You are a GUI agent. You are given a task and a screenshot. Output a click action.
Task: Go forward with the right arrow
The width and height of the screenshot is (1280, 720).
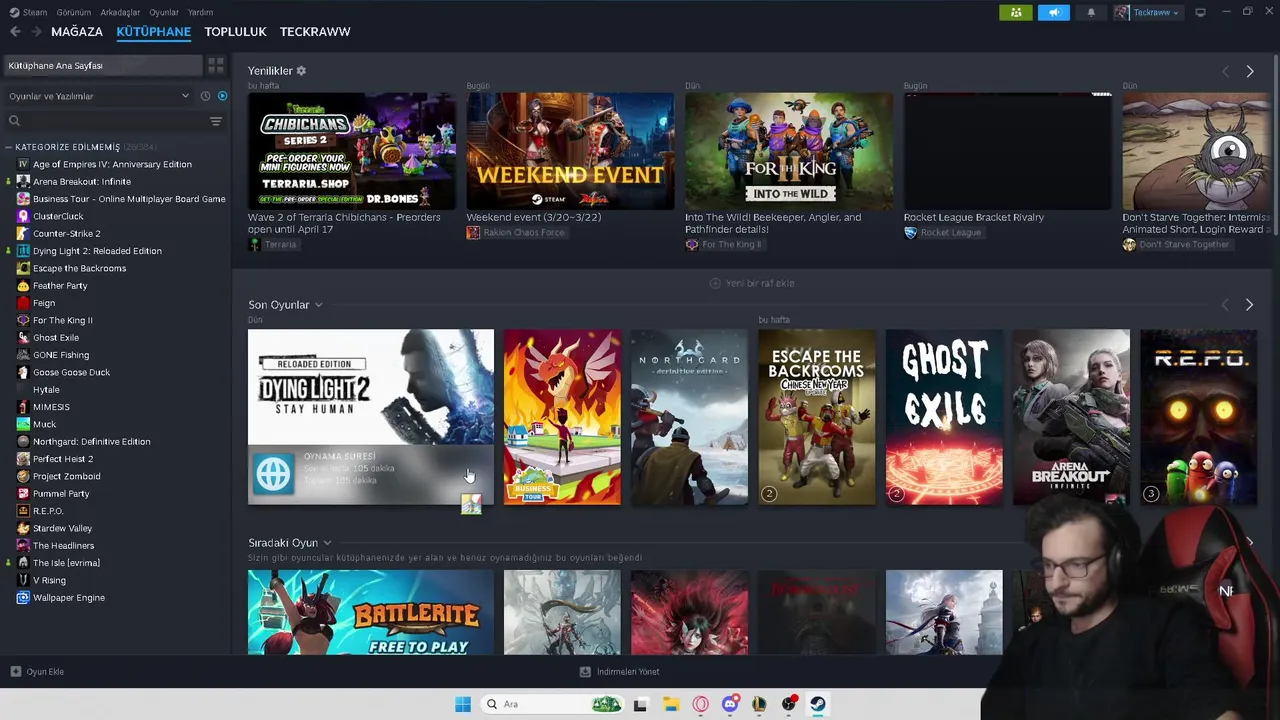click(36, 32)
